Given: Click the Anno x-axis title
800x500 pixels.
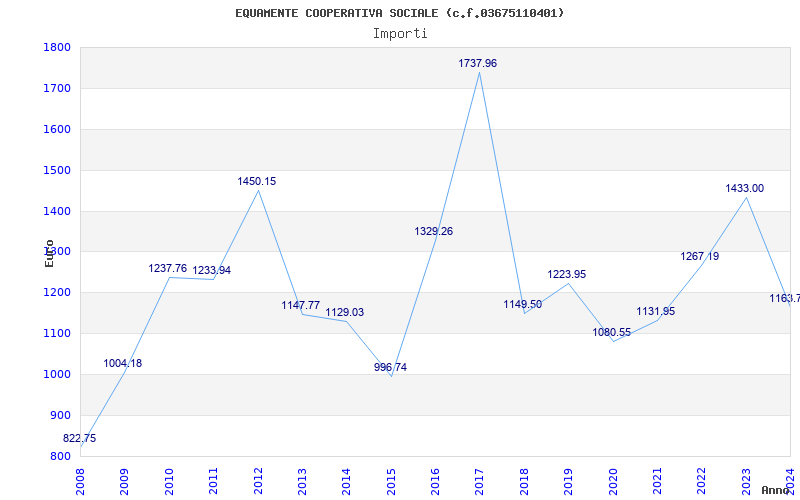Looking at the screenshot, I should pos(775,490).
